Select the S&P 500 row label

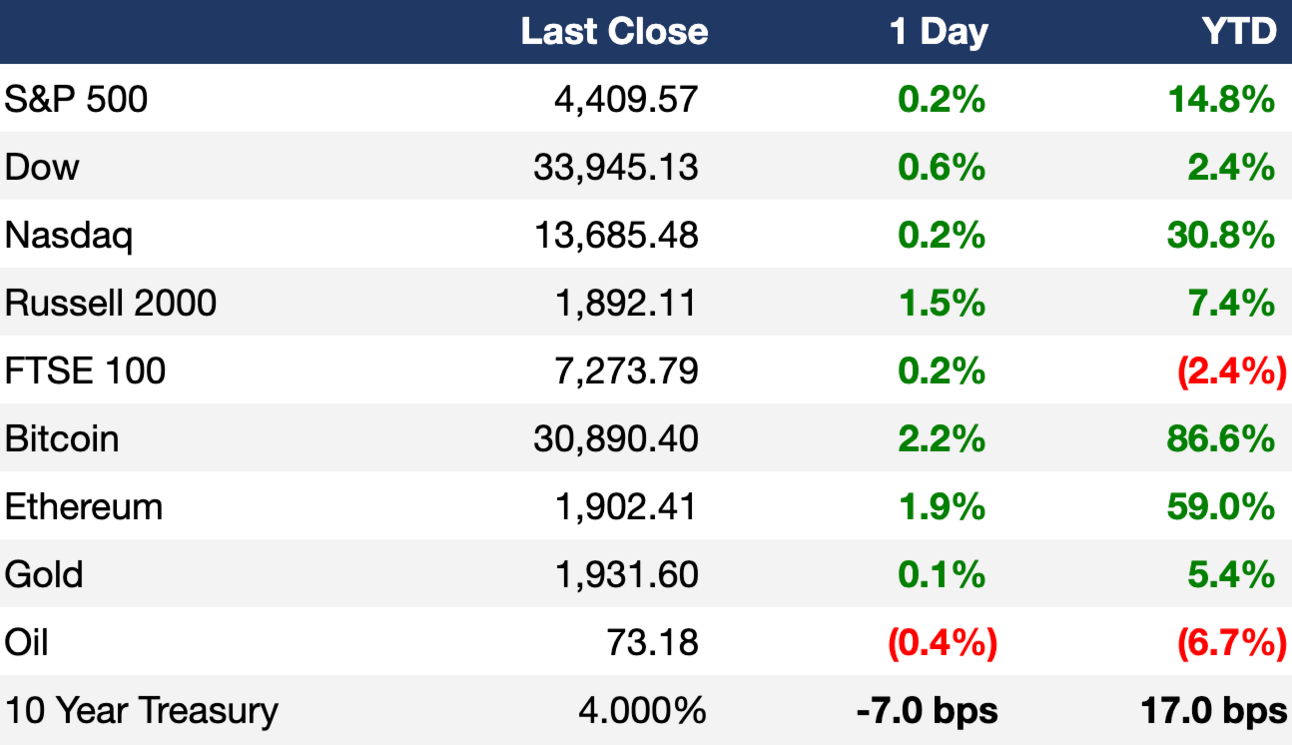pos(76,99)
